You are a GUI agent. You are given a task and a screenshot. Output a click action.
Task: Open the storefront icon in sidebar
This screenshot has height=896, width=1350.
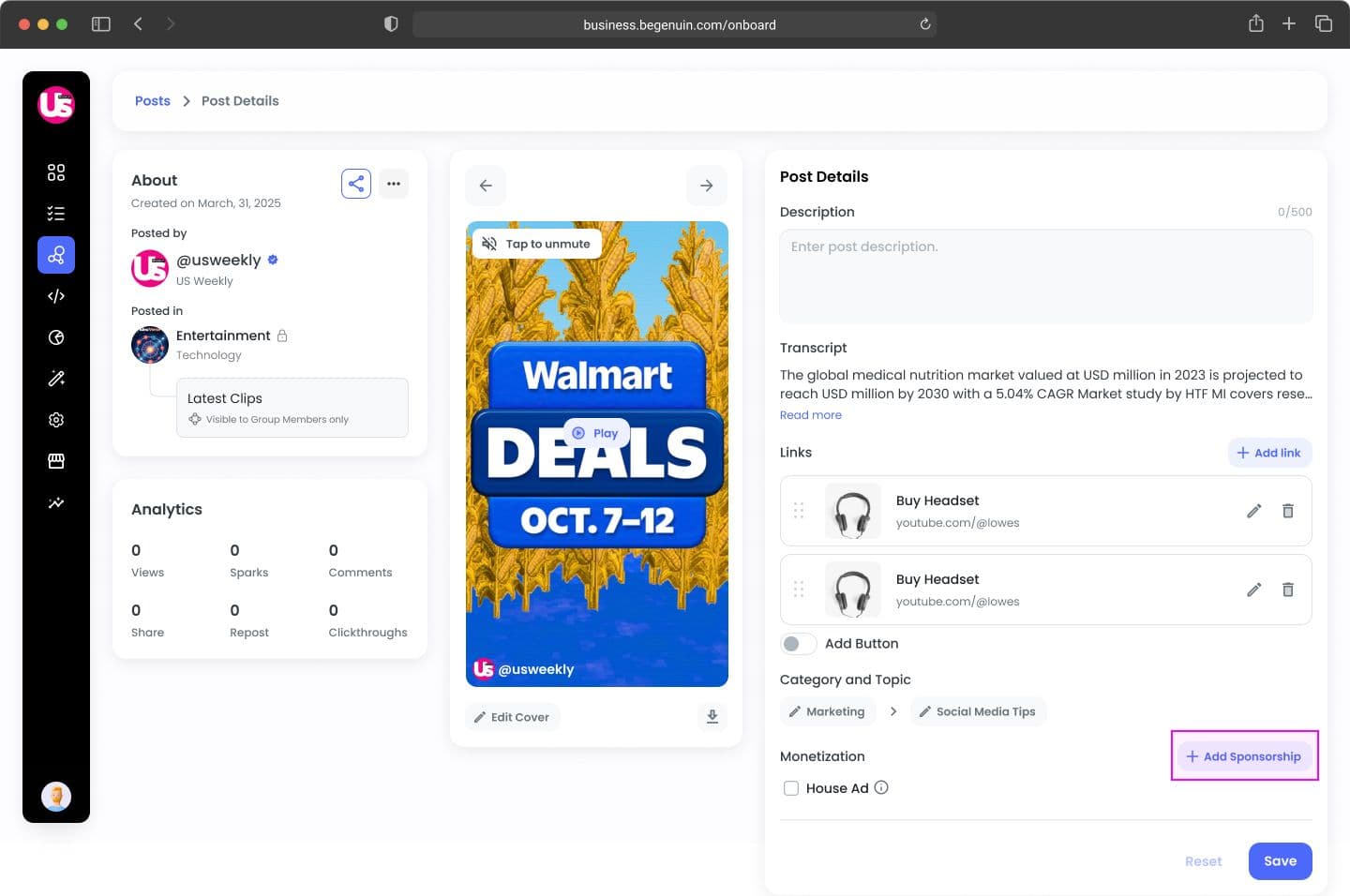pyautogui.click(x=56, y=461)
